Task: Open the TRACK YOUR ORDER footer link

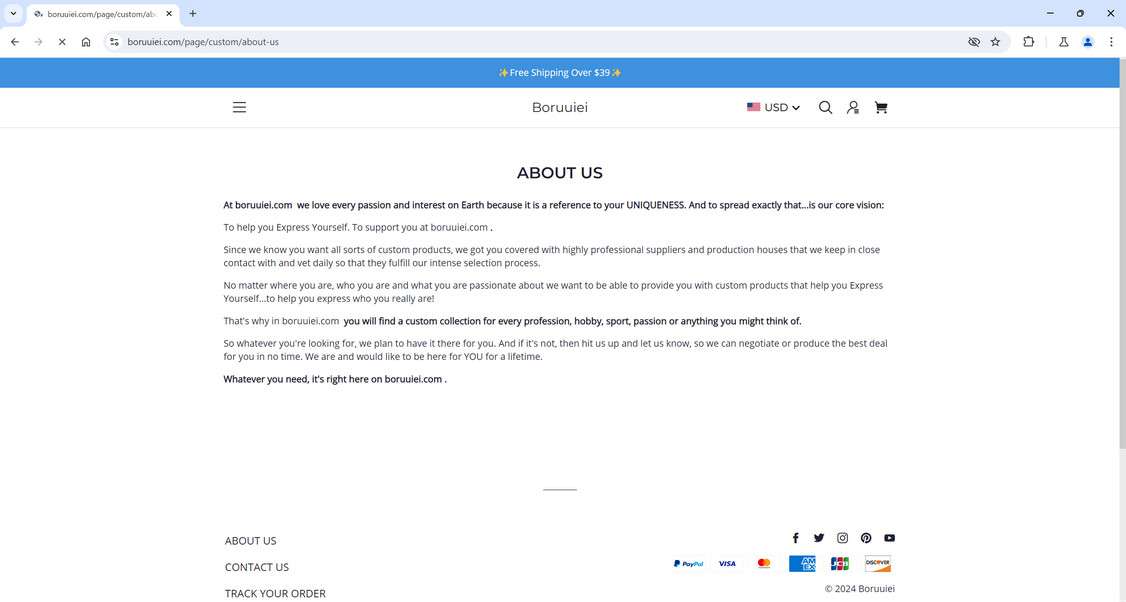Action: click(x=275, y=593)
